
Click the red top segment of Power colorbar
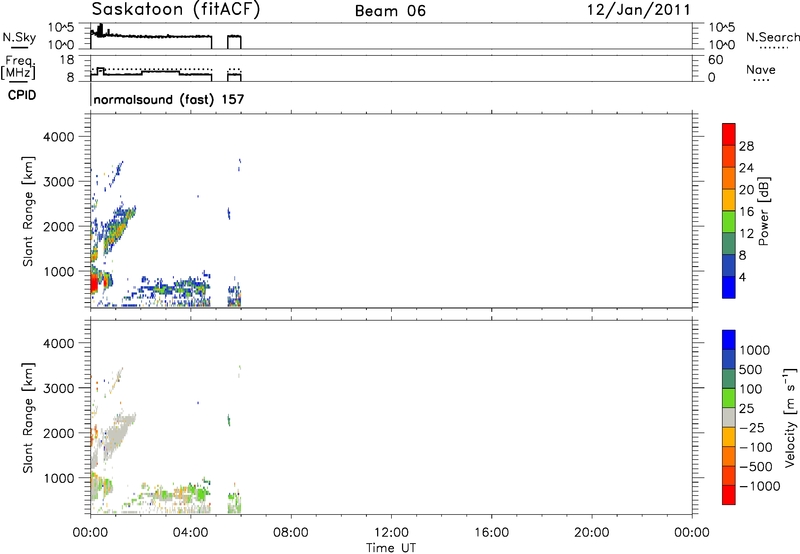click(729, 134)
